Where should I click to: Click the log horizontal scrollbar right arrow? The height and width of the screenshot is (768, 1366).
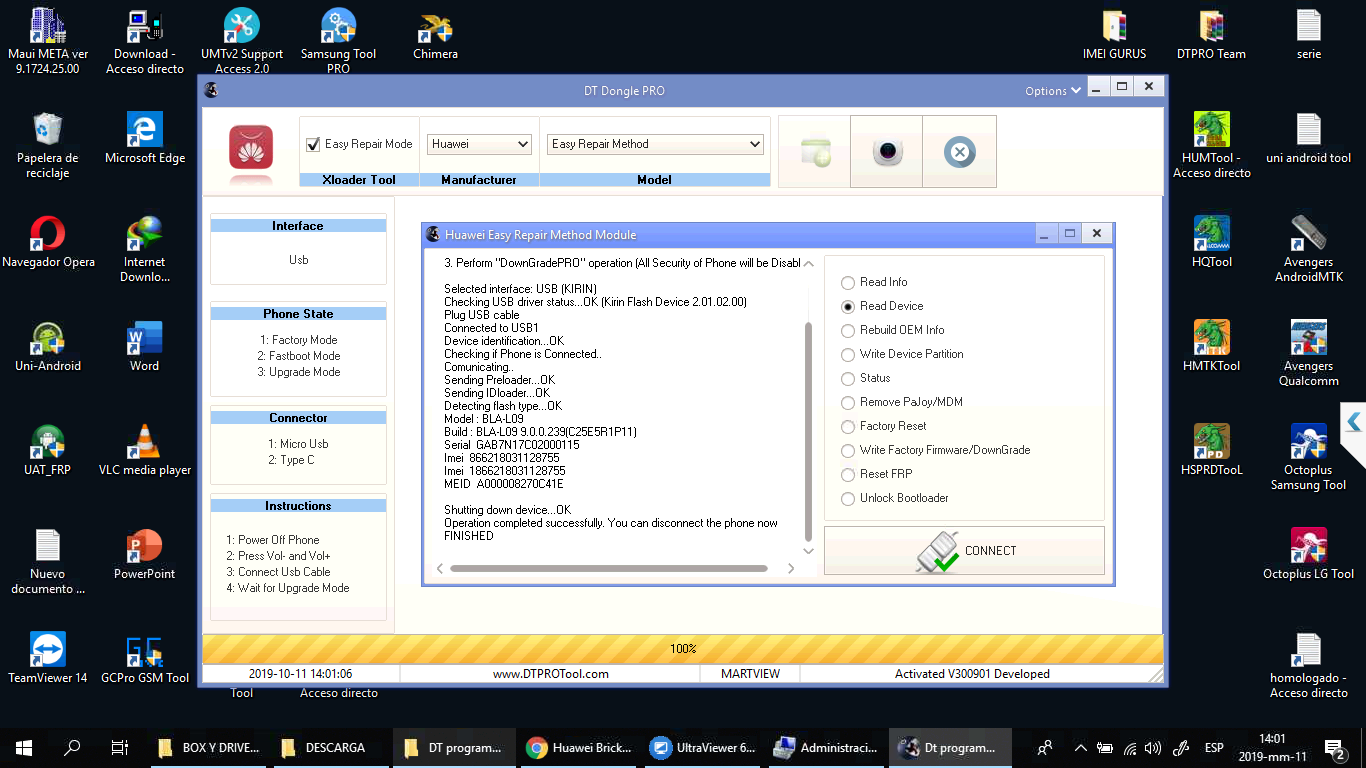click(790, 568)
